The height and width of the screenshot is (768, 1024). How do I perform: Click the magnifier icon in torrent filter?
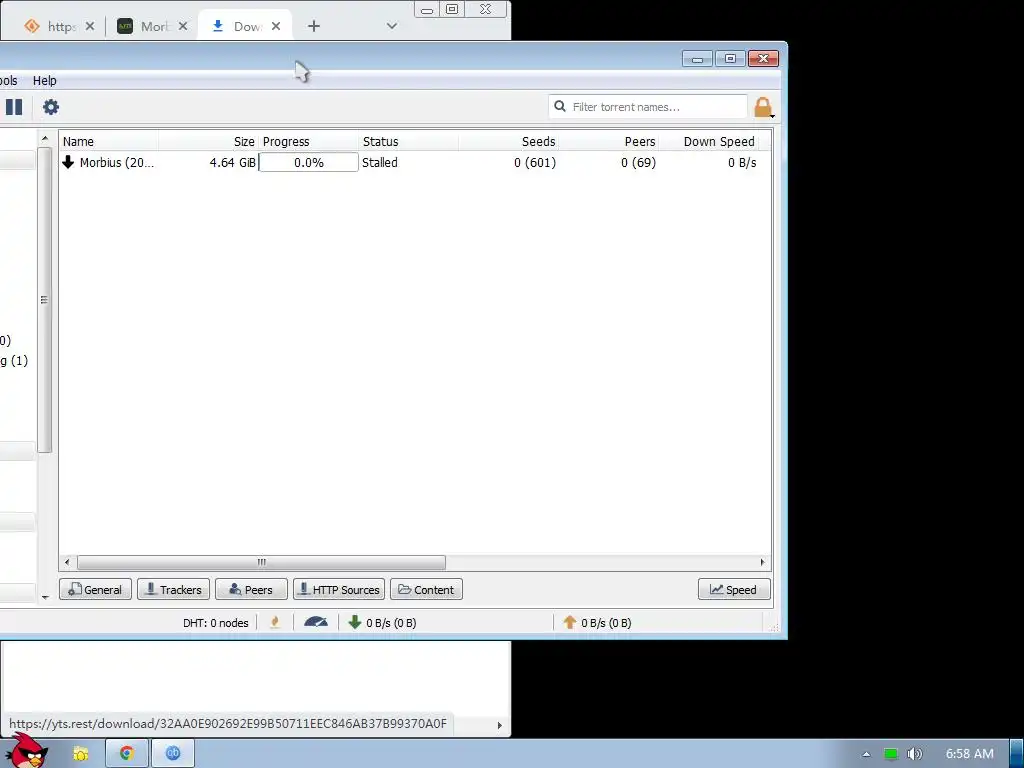pyautogui.click(x=560, y=106)
